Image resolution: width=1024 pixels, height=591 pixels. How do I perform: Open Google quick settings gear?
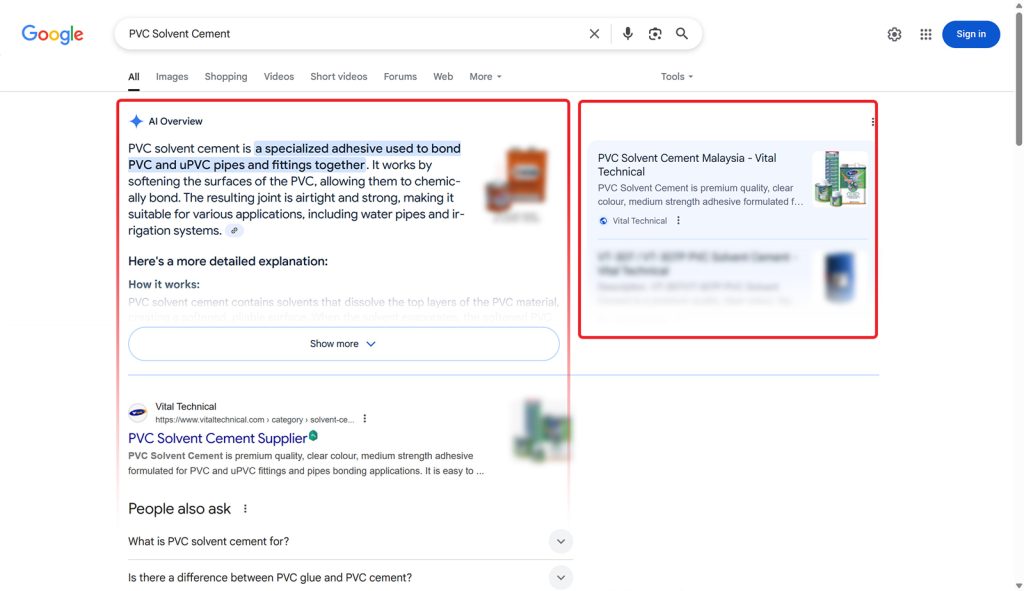point(894,35)
